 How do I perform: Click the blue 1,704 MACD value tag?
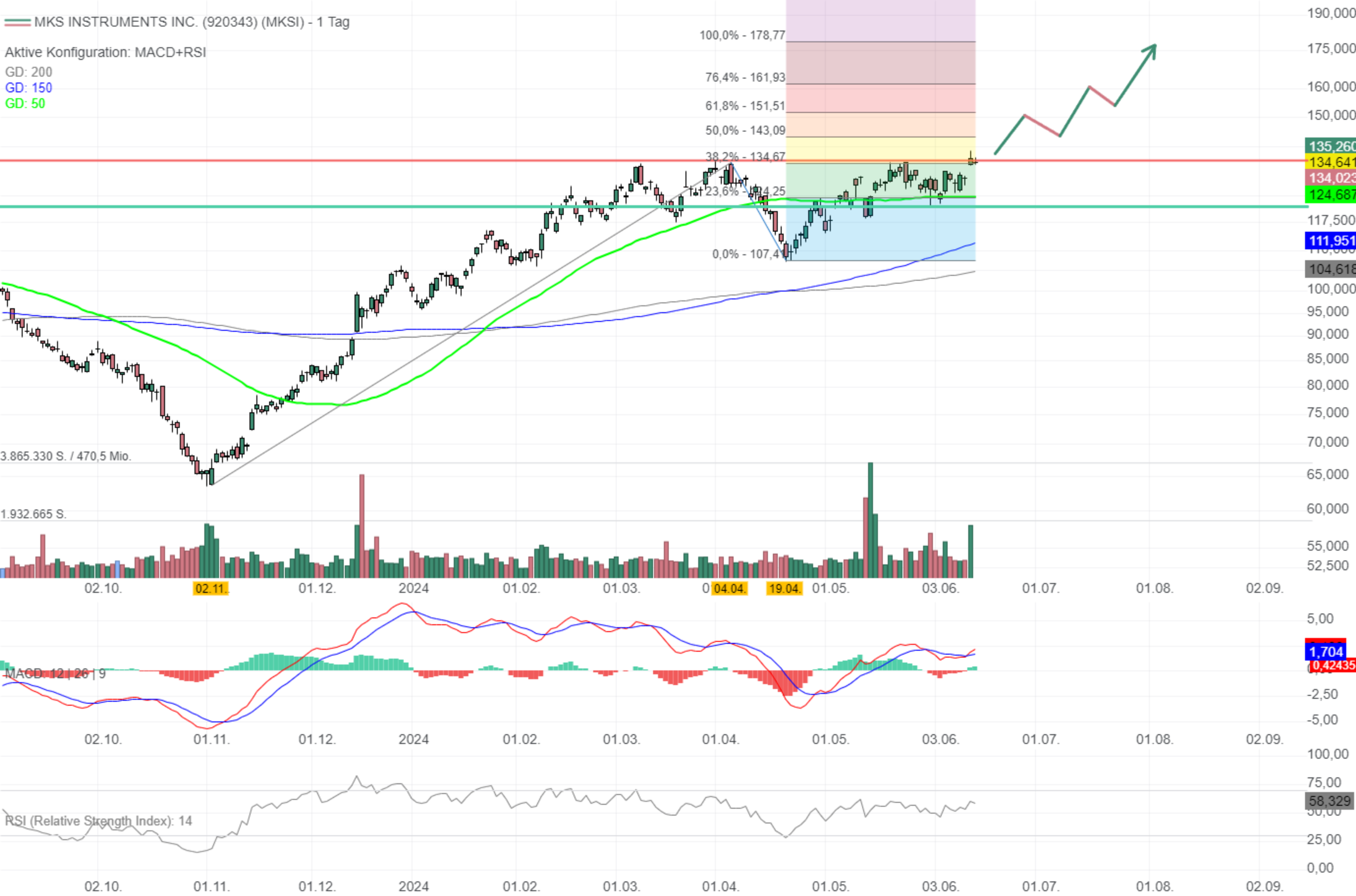[1326, 652]
